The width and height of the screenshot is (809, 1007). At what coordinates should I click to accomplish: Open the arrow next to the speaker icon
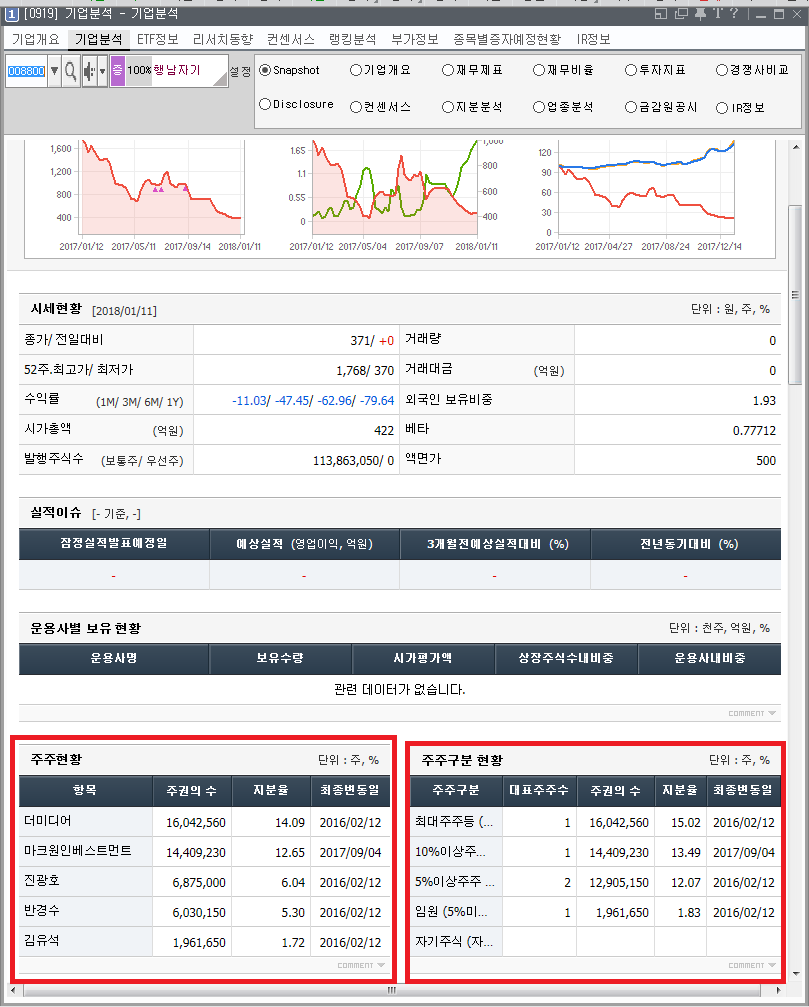102,71
